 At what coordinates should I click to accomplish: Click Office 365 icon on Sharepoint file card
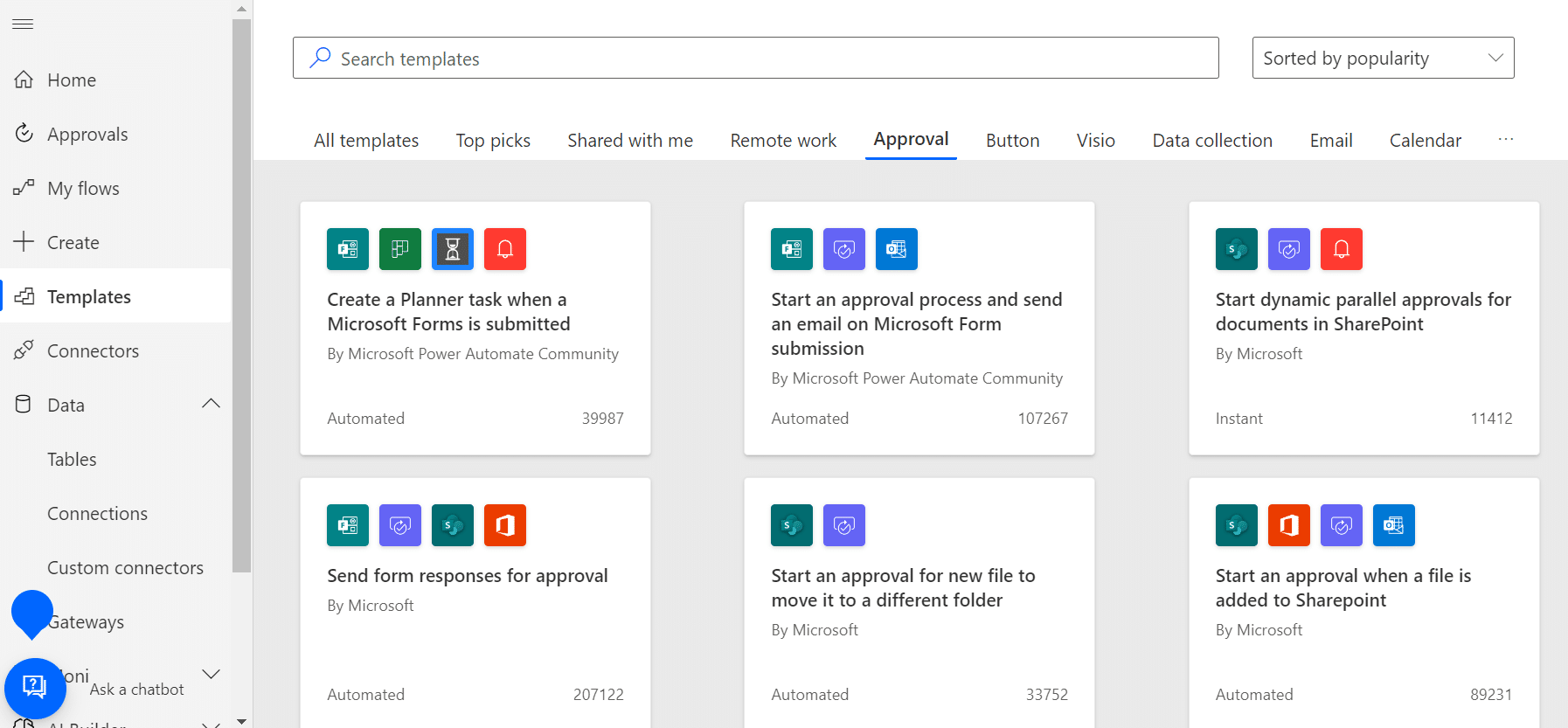pos(1289,525)
